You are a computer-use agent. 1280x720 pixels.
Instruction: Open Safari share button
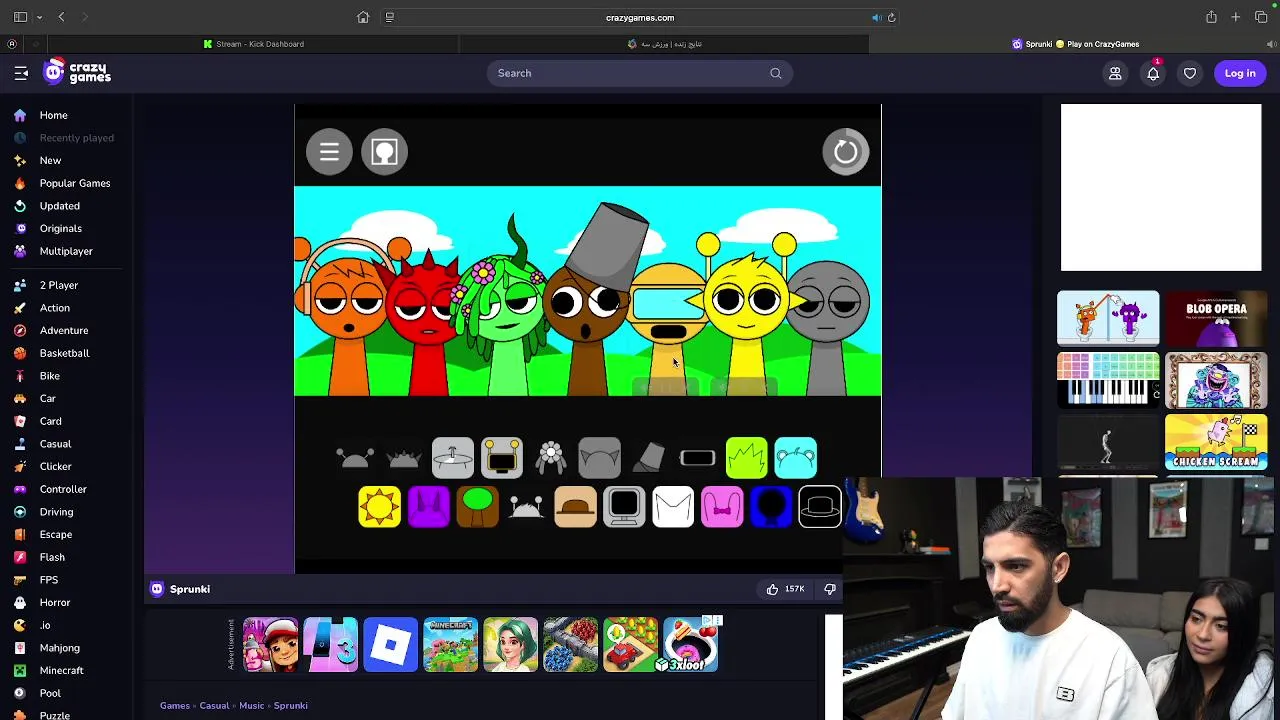[x=1211, y=17]
